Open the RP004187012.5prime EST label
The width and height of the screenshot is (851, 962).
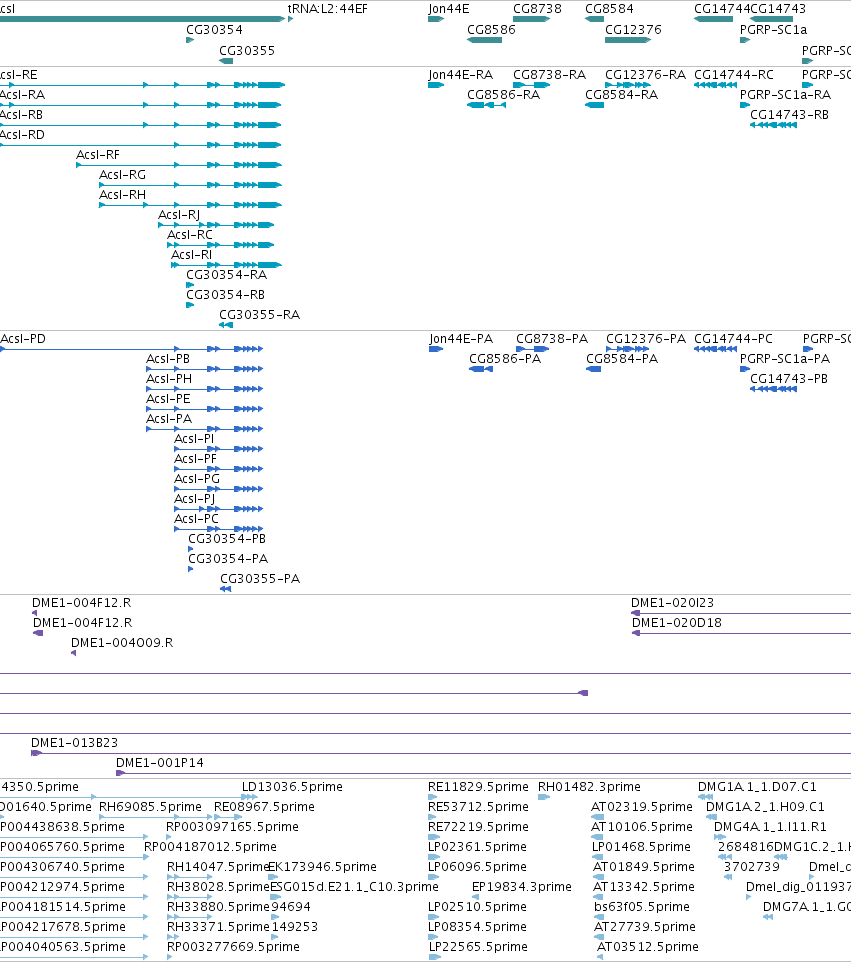(x=210, y=847)
